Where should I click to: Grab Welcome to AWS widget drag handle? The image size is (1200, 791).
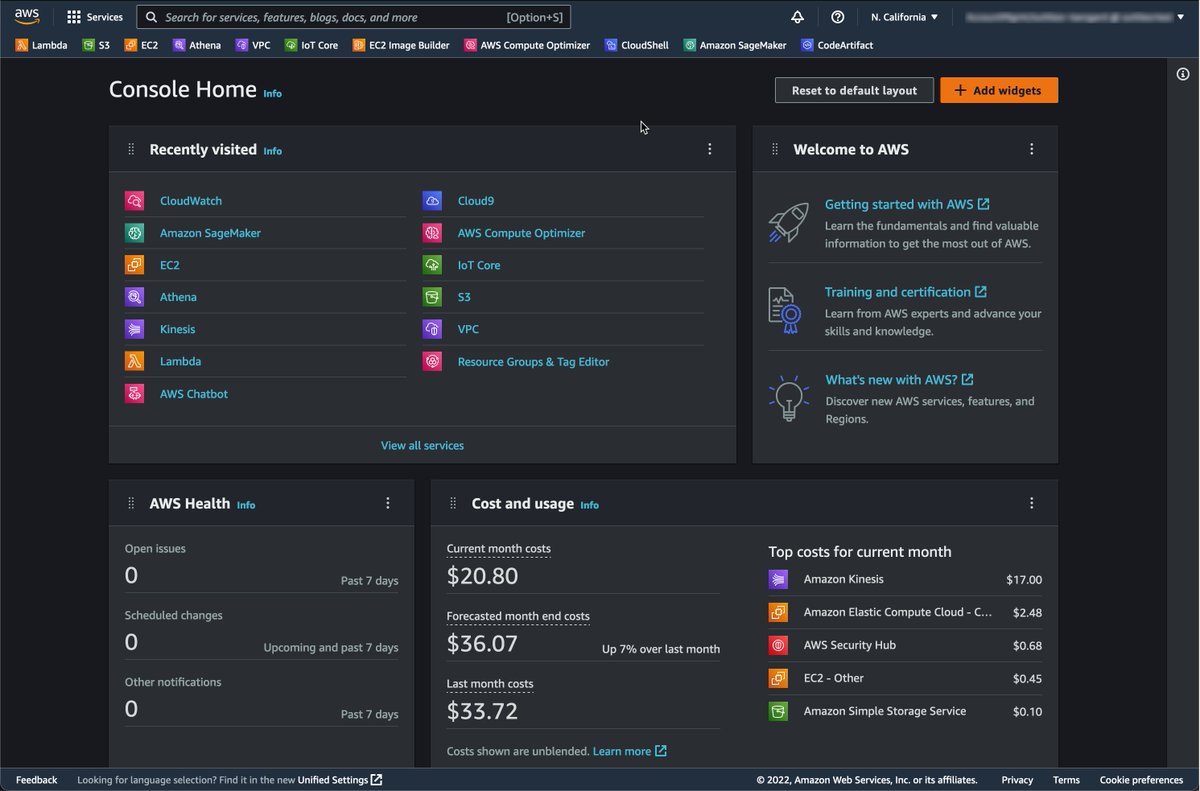[774, 149]
